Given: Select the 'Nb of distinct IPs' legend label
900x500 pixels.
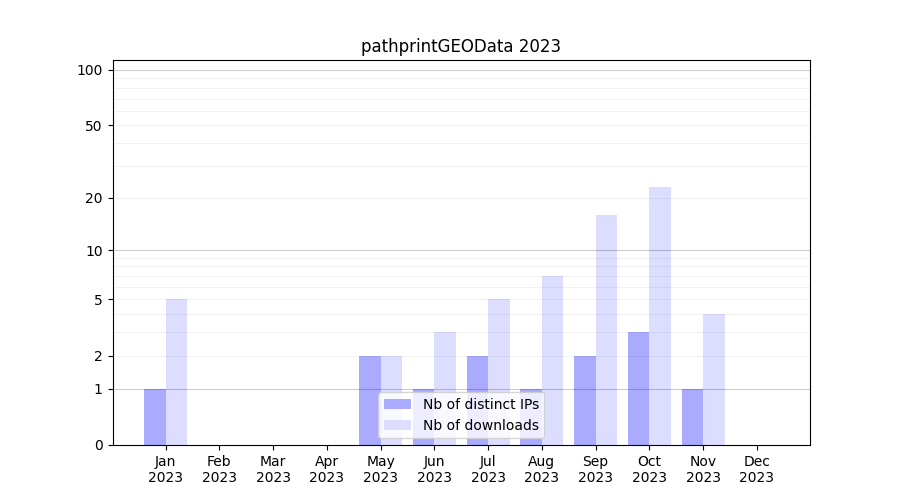Looking at the screenshot, I should pos(480,404).
